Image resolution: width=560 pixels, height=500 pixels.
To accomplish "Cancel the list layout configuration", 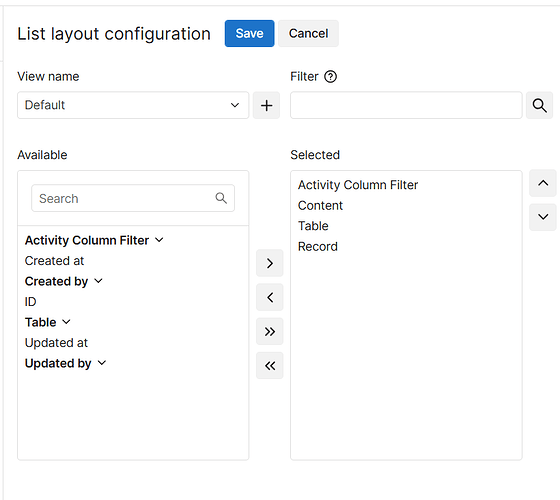I will tap(308, 34).
